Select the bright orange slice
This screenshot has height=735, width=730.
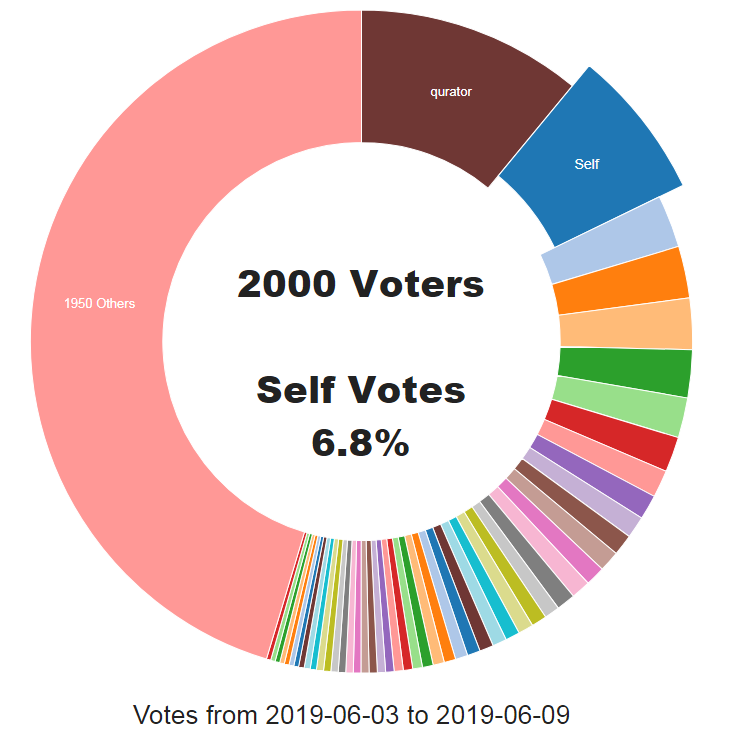click(621, 282)
